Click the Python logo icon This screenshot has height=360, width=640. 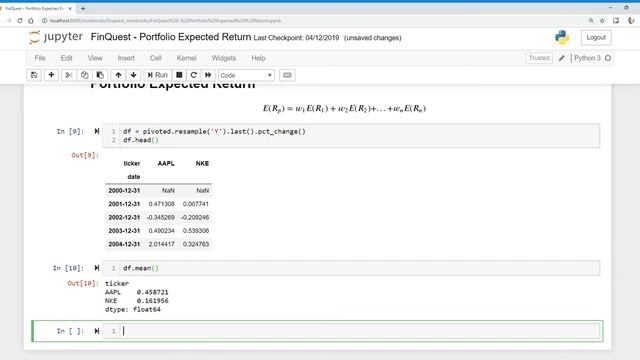pos(562,38)
